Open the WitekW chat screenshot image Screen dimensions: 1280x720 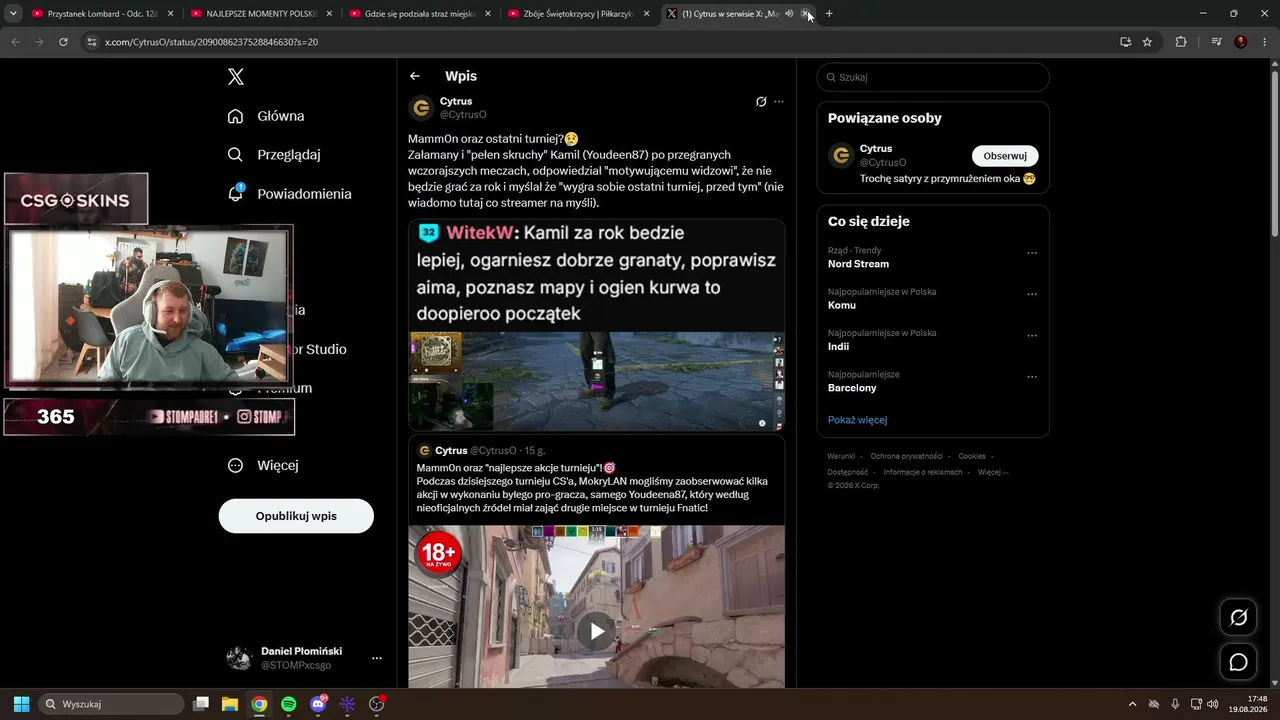596,325
